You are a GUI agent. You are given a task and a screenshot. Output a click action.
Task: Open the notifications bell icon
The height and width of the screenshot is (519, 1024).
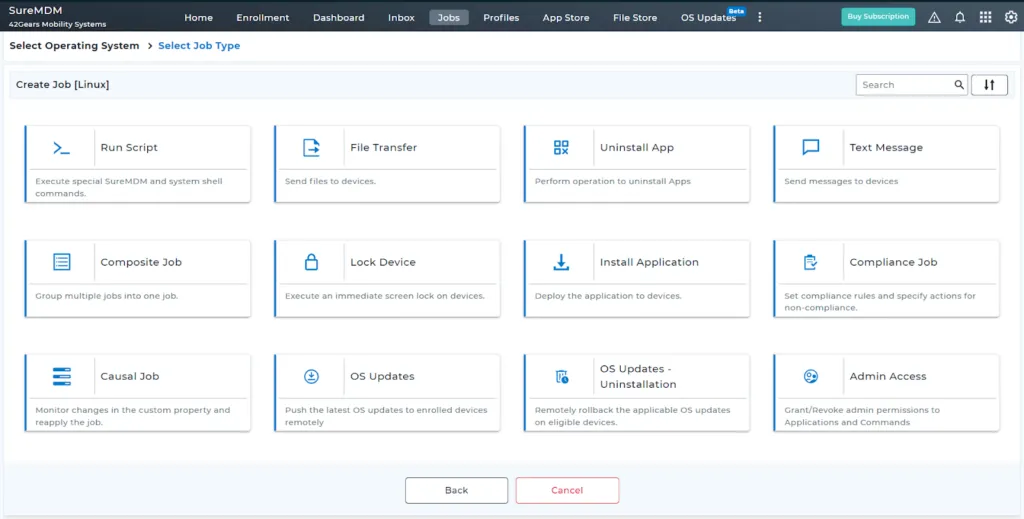point(960,18)
